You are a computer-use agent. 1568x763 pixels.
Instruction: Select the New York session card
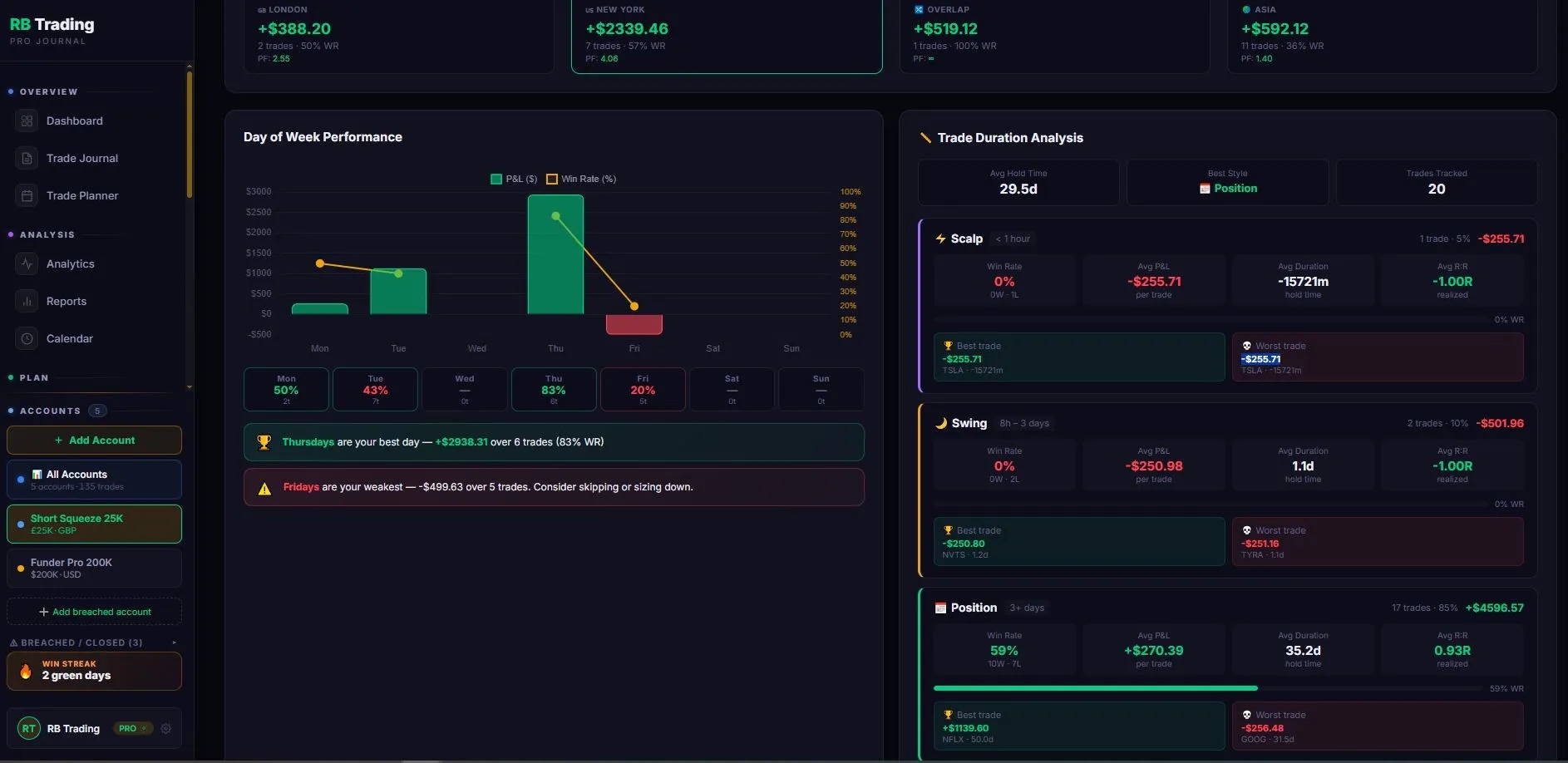727,37
